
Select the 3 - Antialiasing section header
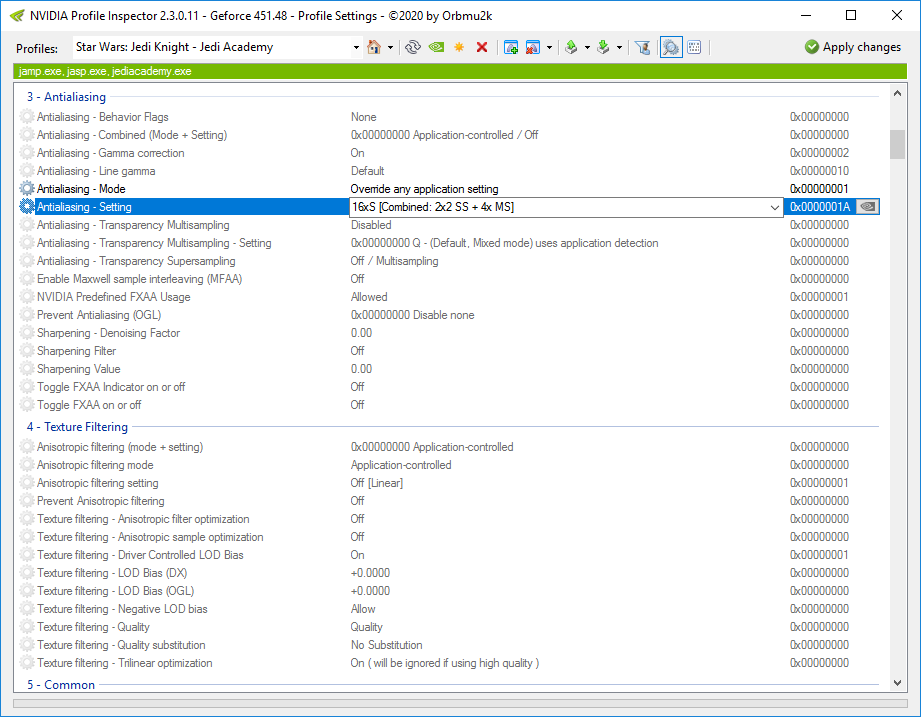[66, 97]
